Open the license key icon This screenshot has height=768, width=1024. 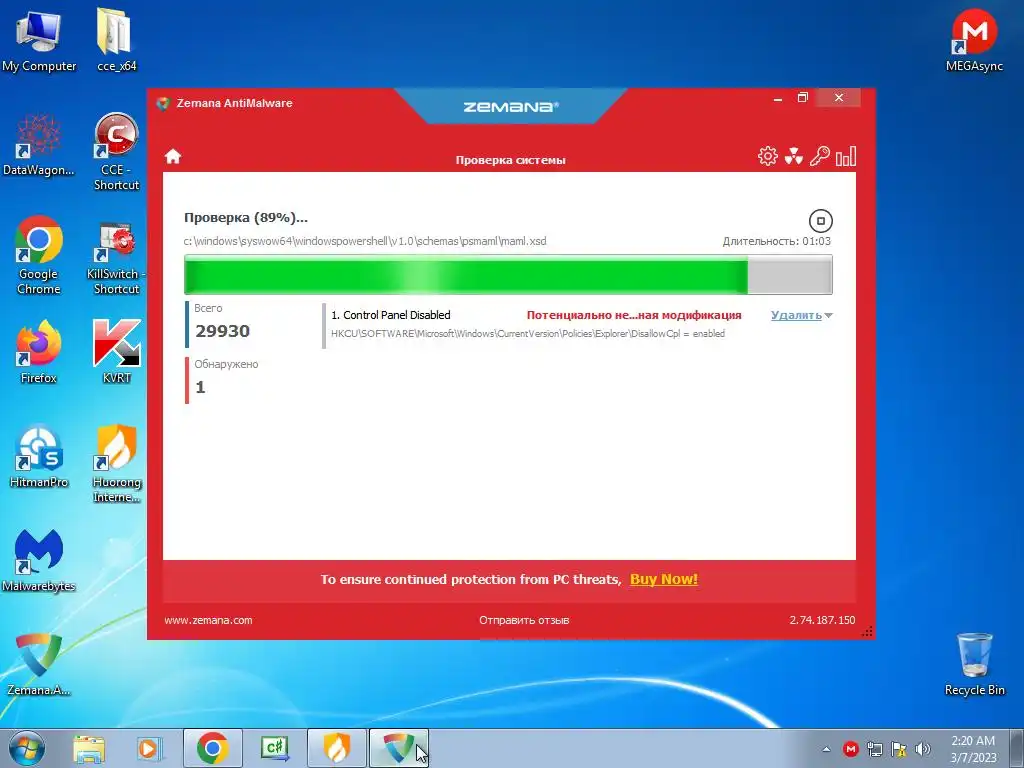coord(820,156)
